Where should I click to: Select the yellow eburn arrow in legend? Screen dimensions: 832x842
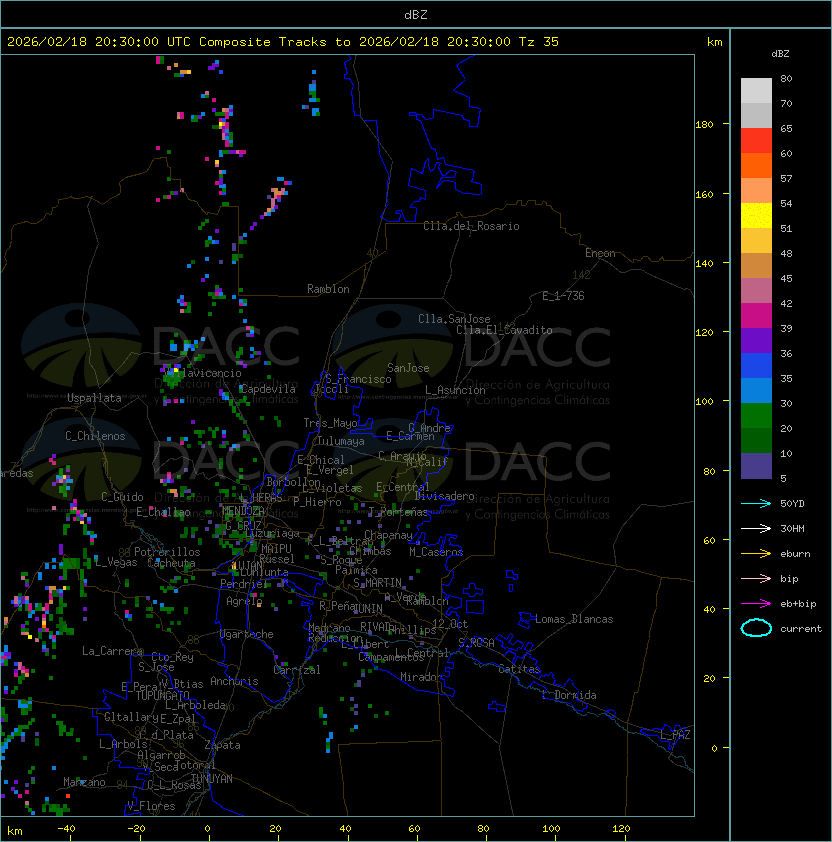pyautogui.click(x=756, y=554)
